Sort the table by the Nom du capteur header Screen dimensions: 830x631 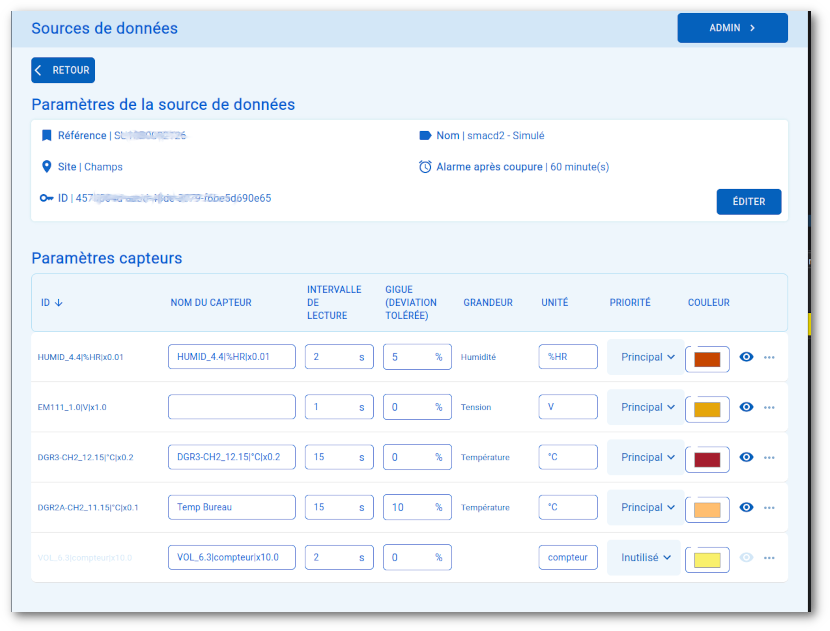211,303
